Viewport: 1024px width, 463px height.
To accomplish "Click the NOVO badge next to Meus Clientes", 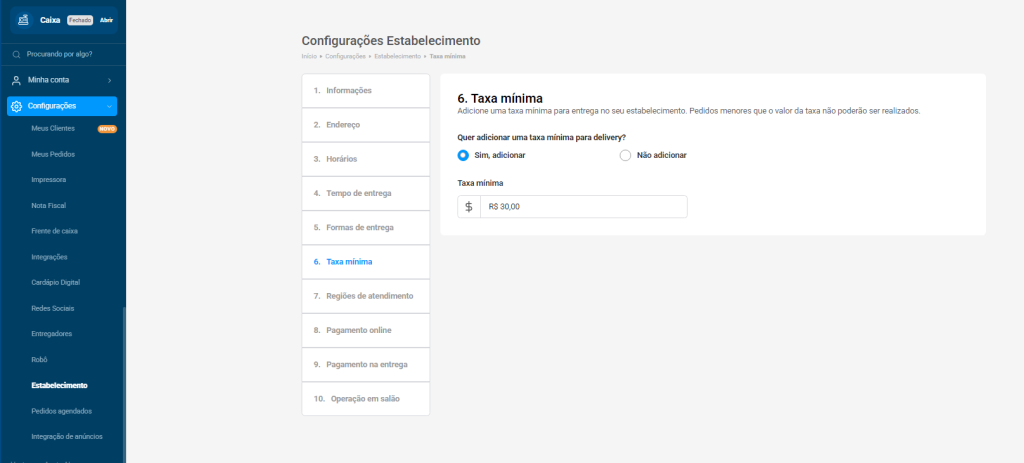I will pos(107,129).
